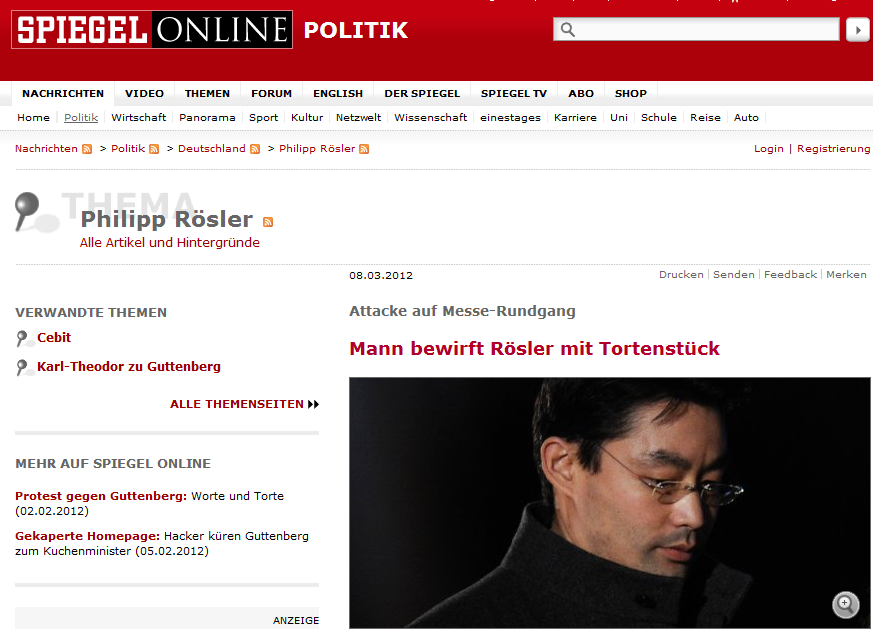The width and height of the screenshot is (873, 629).
Task: Select Wirtschaft in the section menu
Action: click(139, 117)
